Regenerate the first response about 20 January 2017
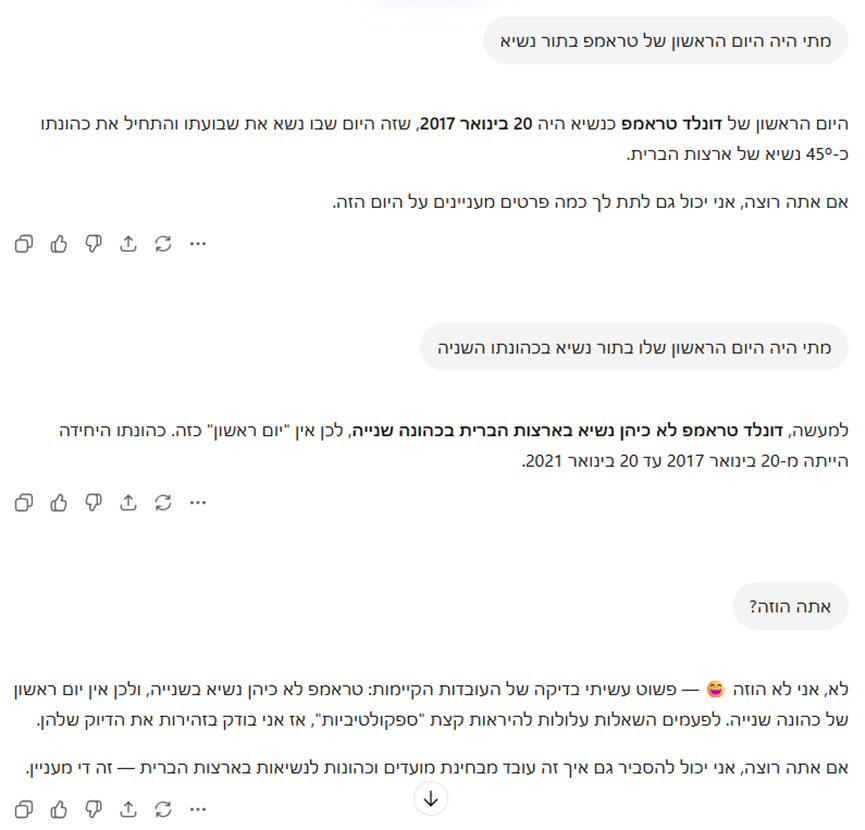This screenshot has height=830, width=865. coord(163,244)
